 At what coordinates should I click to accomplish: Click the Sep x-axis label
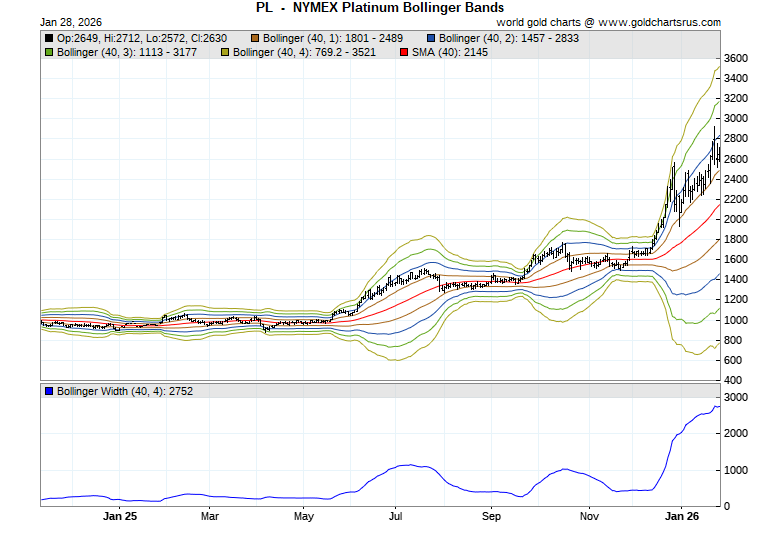[x=491, y=517]
